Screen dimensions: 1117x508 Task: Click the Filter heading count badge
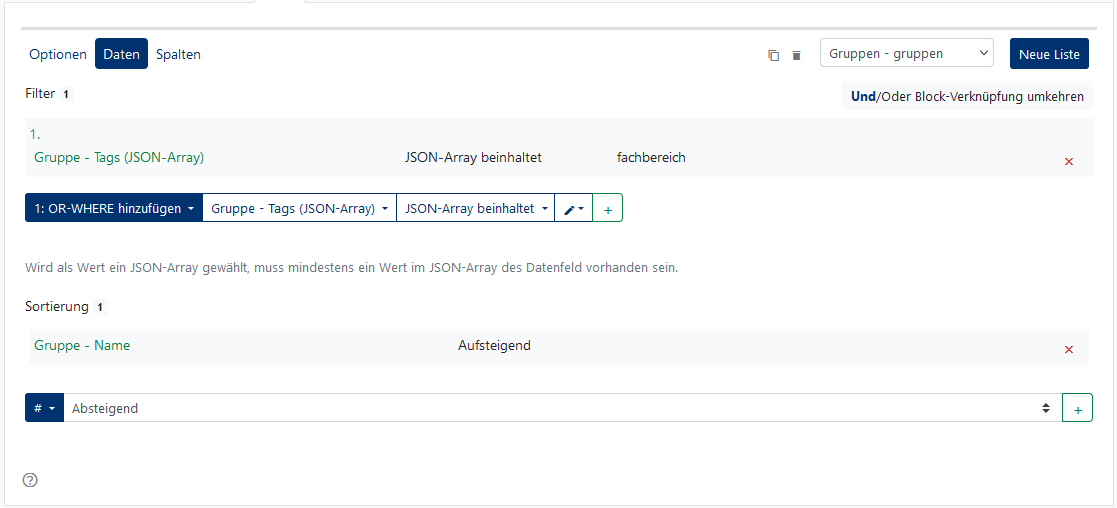(x=66, y=94)
